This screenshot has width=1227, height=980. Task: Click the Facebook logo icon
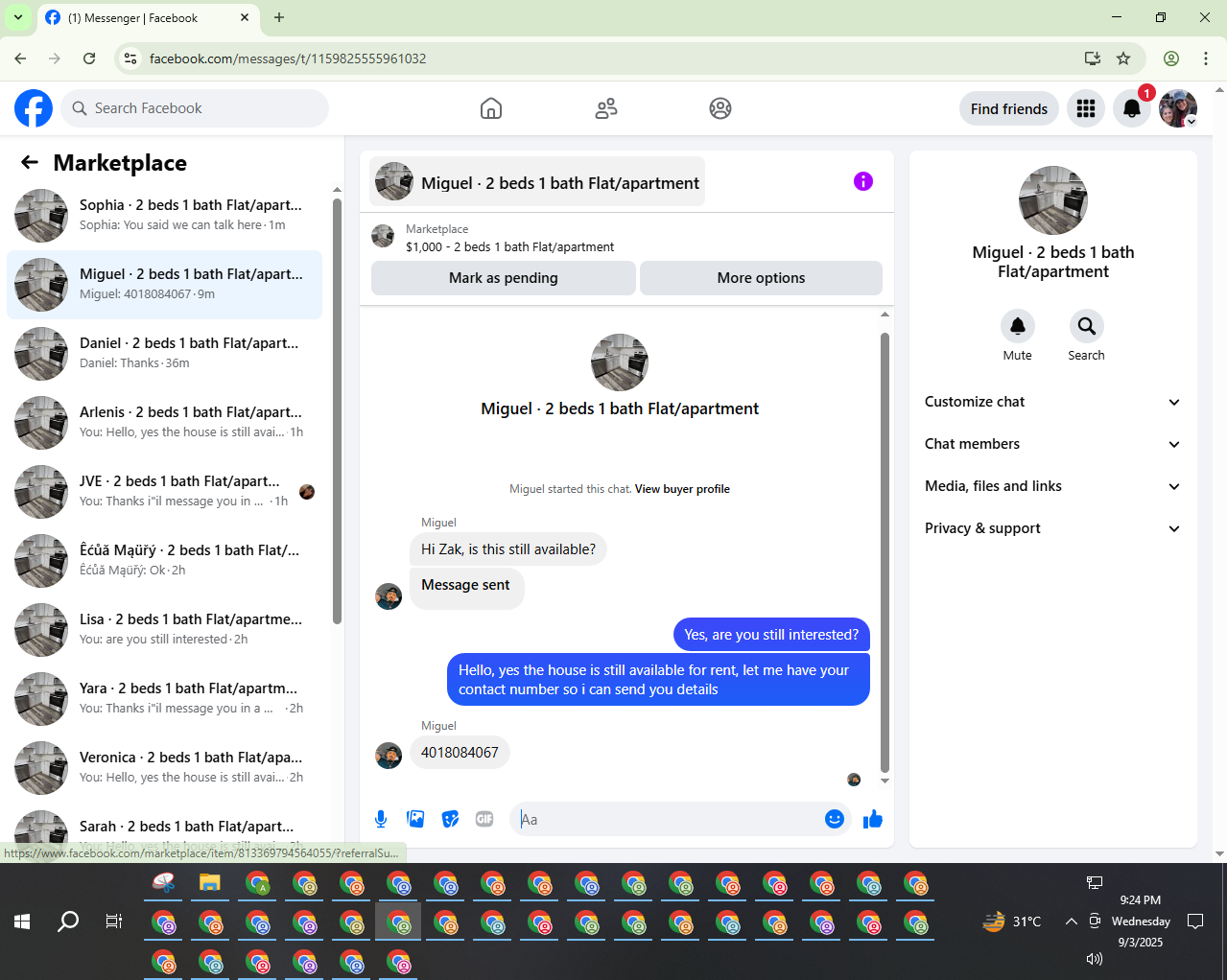(x=34, y=108)
